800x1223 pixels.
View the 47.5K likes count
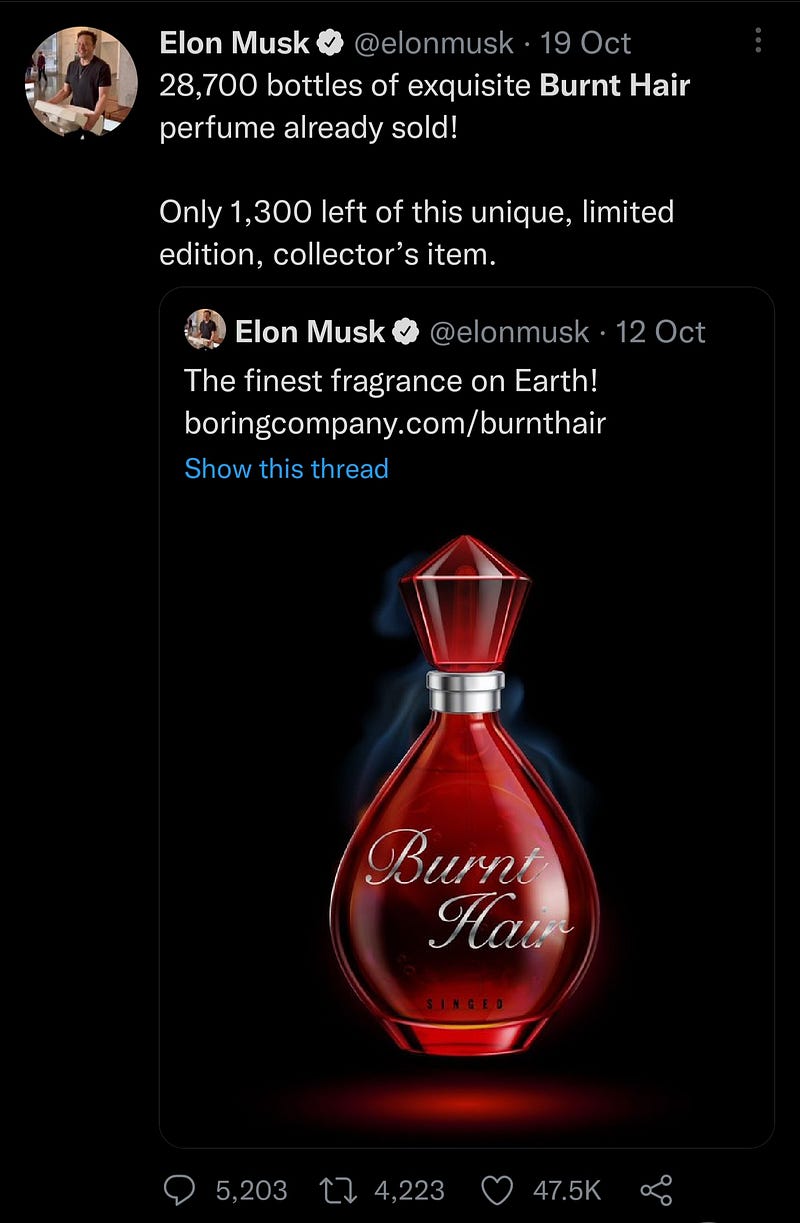(566, 1190)
